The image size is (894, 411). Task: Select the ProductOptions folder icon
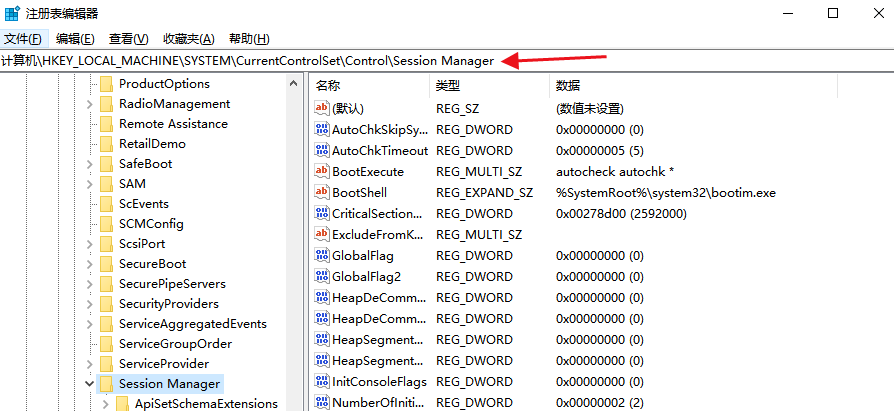pyautogui.click(x=107, y=84)
